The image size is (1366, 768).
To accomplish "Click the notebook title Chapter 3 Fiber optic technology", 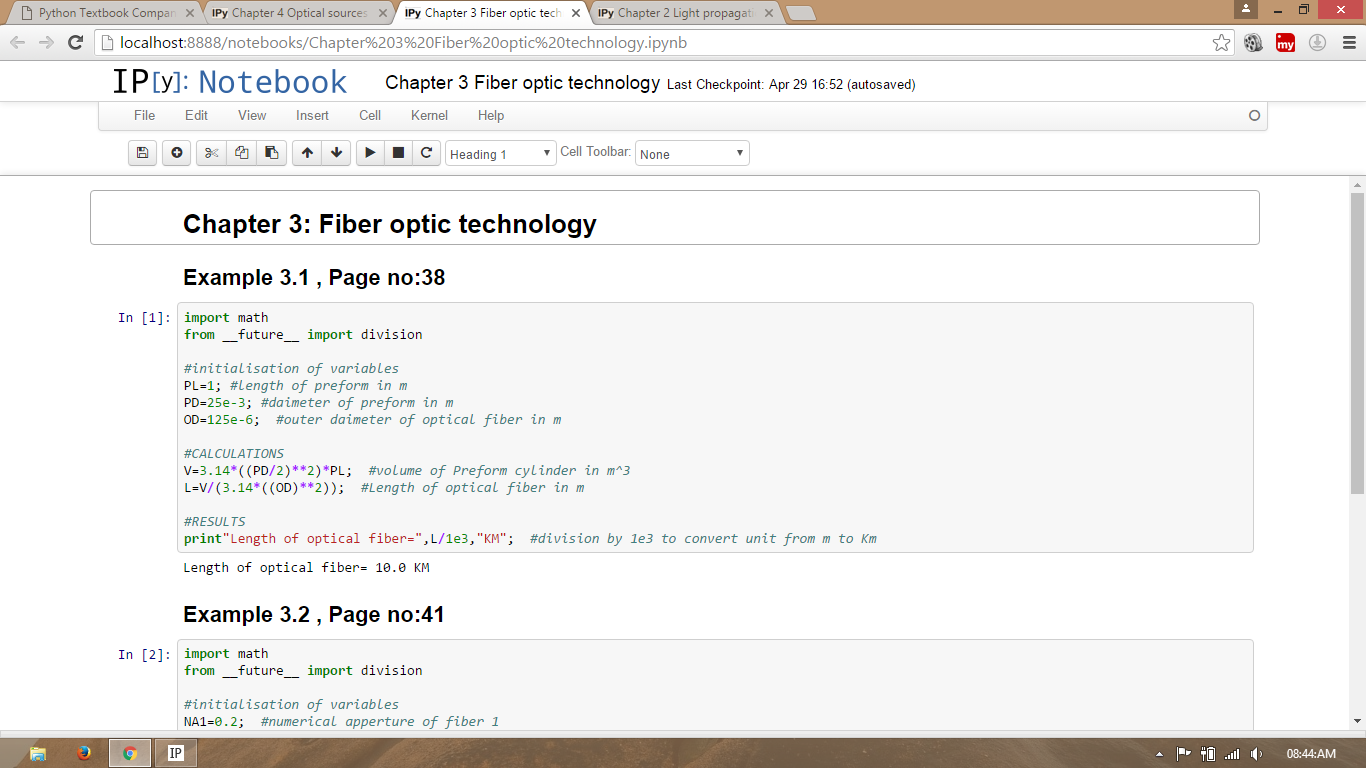I will (x=522, y=83).
